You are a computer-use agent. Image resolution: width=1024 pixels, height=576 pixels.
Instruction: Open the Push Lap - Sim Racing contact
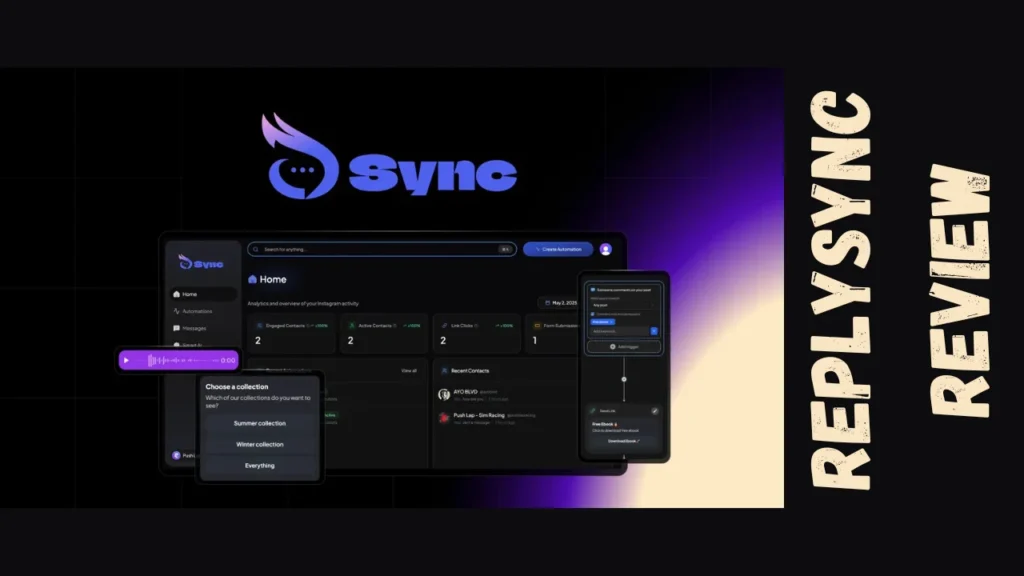[x=506, y=418]
